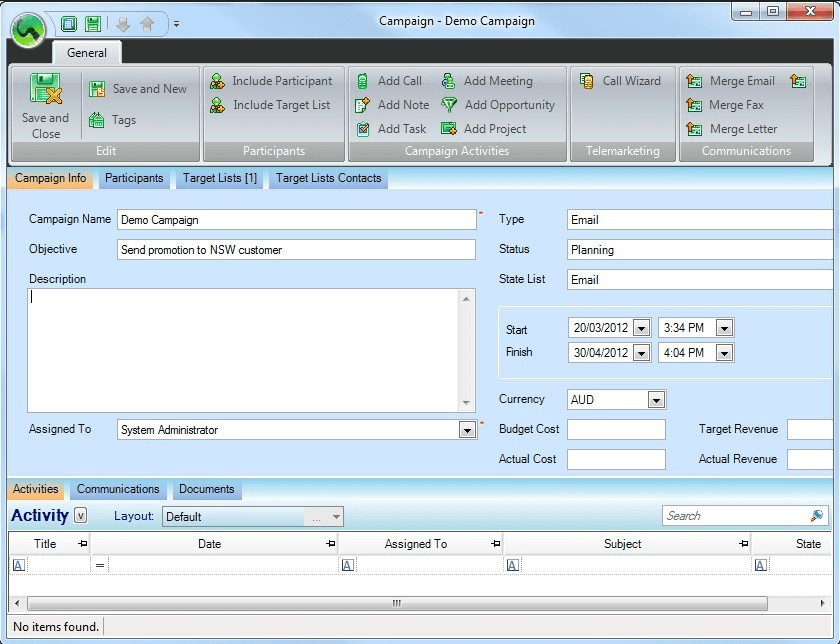Screen dimensions: 840x644
Task: Click the Add Meeting icon
Action: [x=448, y=81]
